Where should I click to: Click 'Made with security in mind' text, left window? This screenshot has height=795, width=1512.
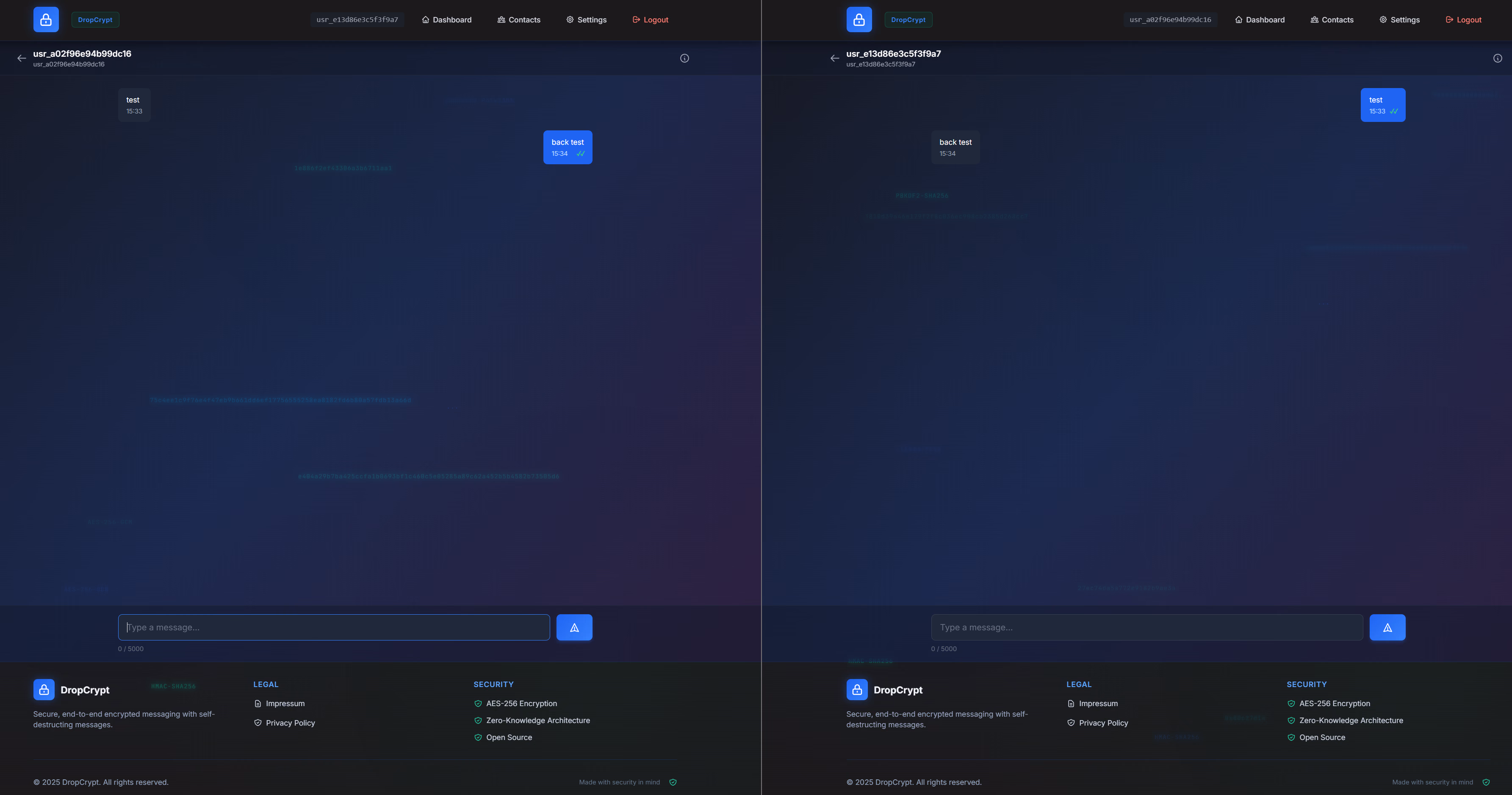click(x=619, y=782)
